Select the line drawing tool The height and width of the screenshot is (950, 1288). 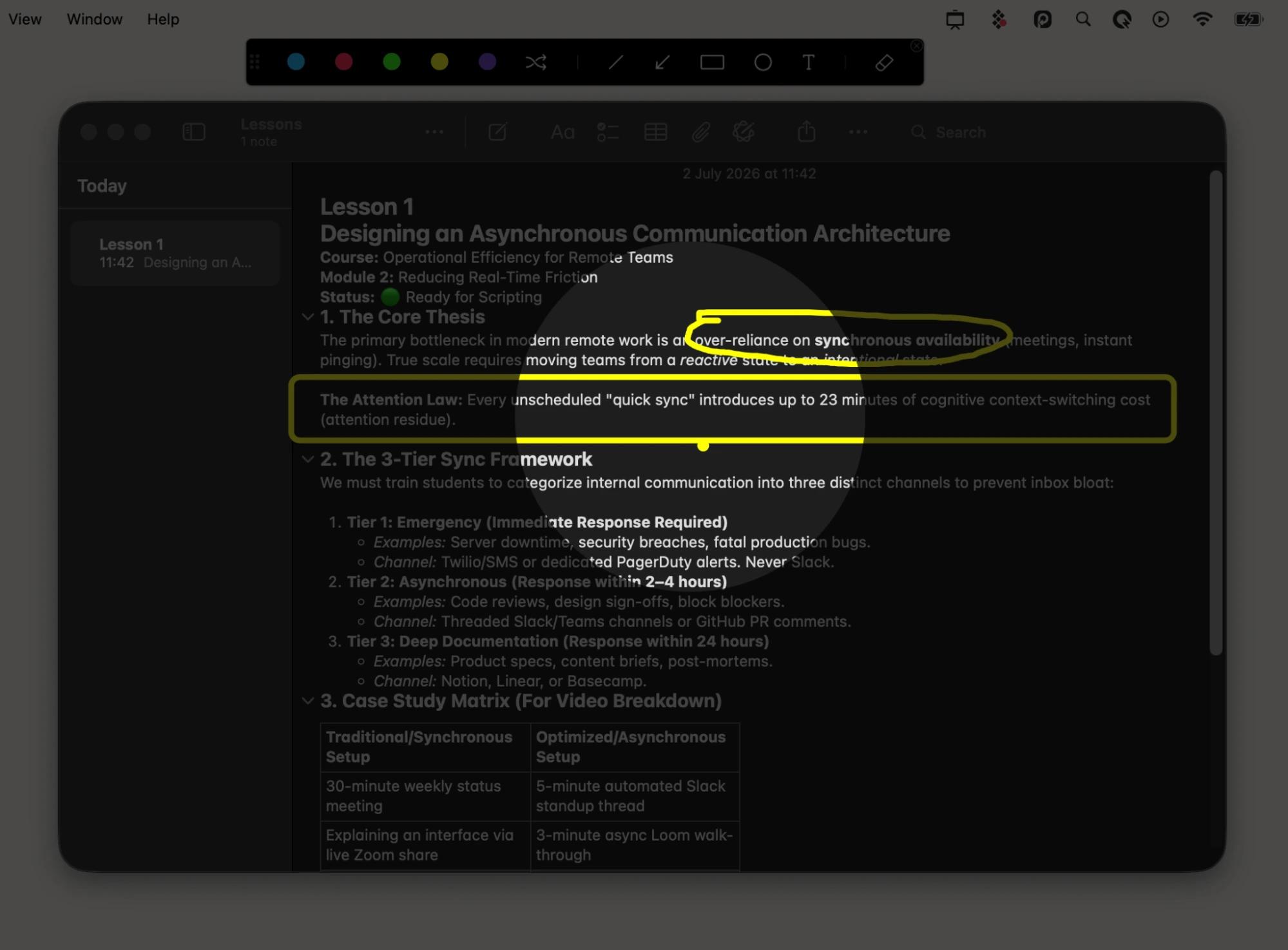coord(616,62)
